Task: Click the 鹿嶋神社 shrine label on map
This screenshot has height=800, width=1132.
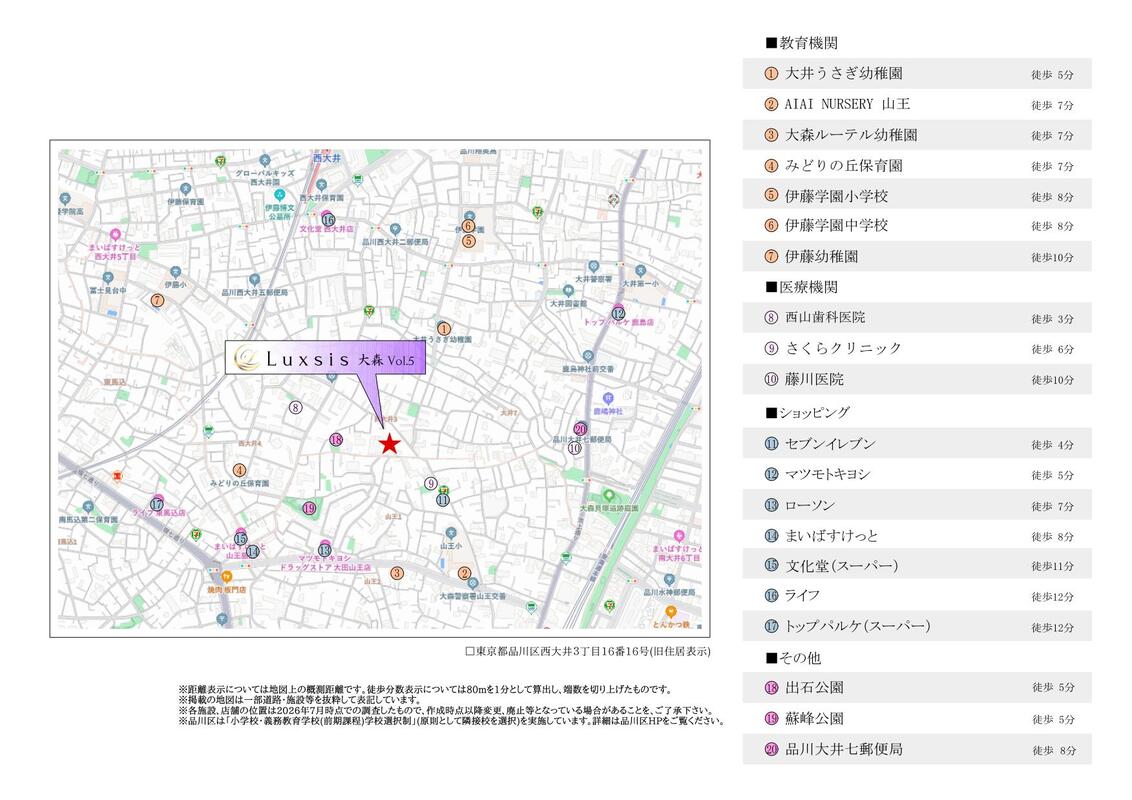Action: tap(608, 412)
